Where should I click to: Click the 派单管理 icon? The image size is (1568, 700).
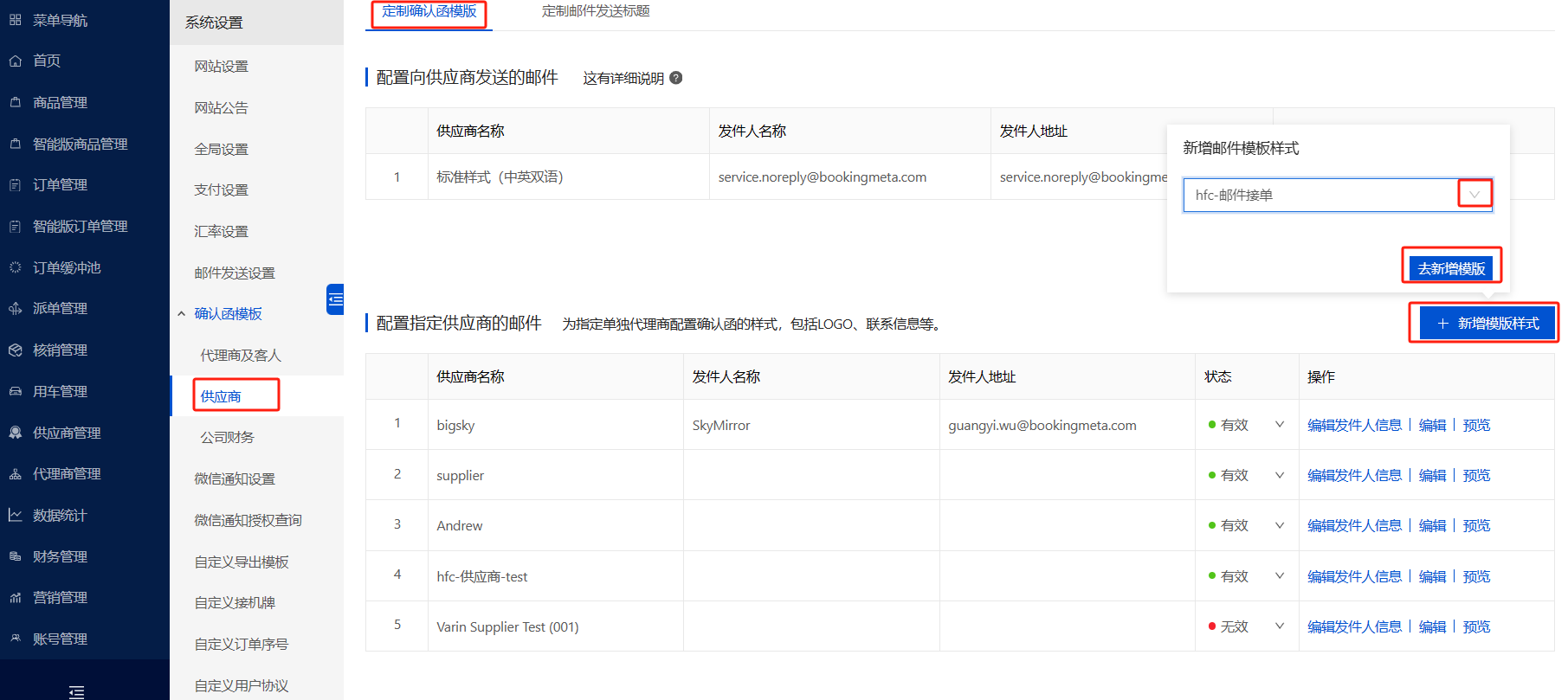pyautogui.click(x=15, y=308)
